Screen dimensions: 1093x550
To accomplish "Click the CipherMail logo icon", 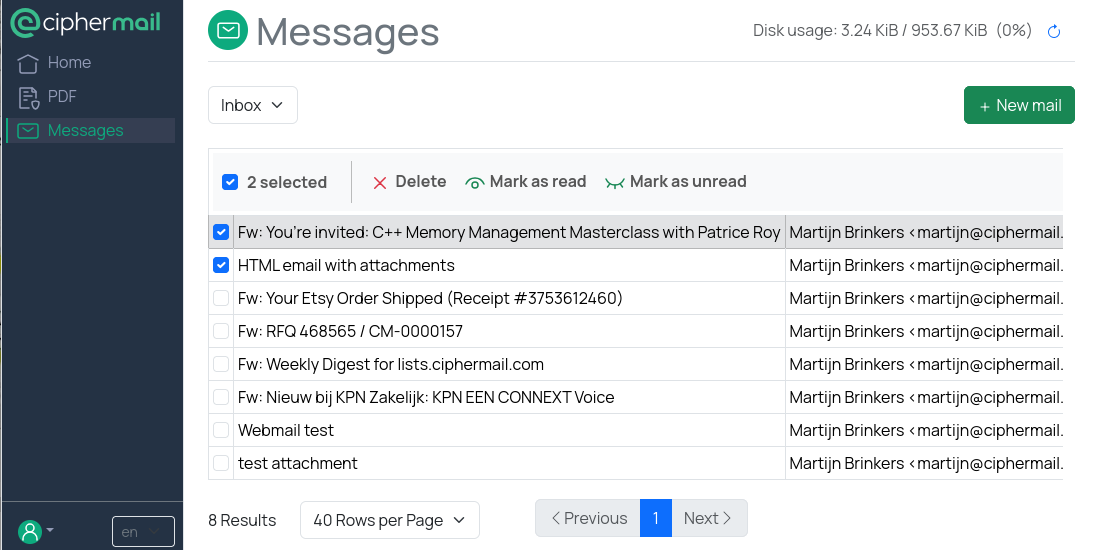I will coord(24,22).
